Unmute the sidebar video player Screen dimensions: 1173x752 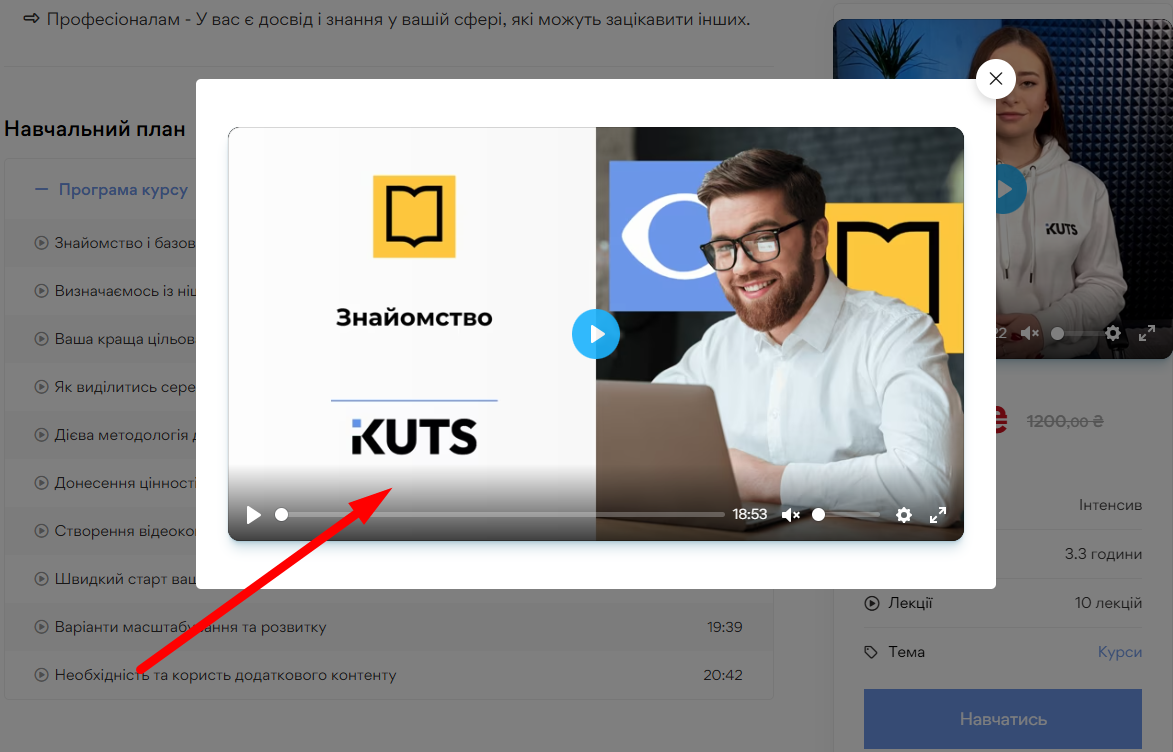pos(1030,333)
